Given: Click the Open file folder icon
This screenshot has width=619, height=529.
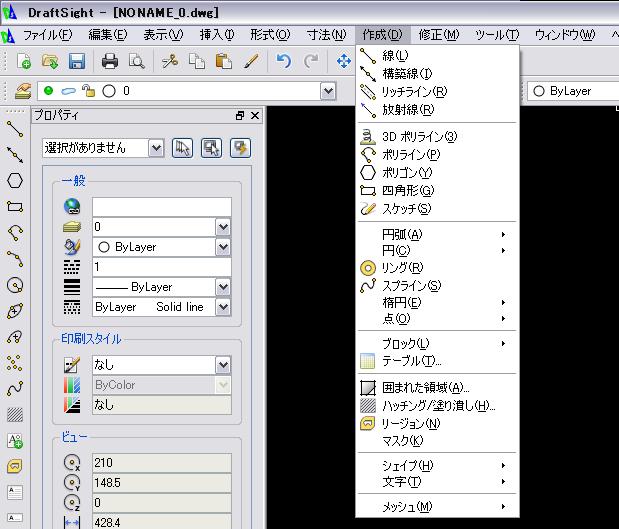Looking at the screenshot, I should 50,61.
